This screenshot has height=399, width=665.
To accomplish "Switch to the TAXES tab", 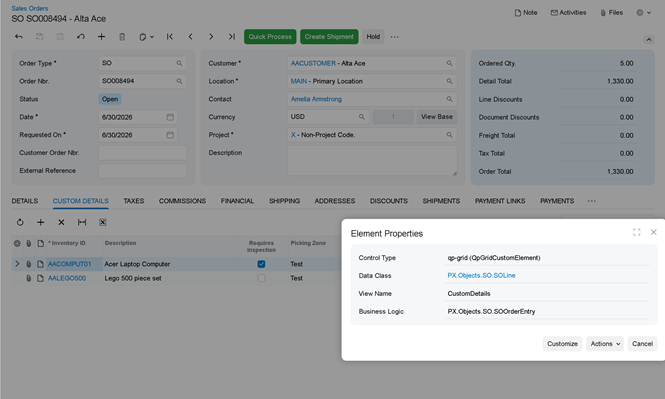I will pyautogui.click(x=134, y=201).
